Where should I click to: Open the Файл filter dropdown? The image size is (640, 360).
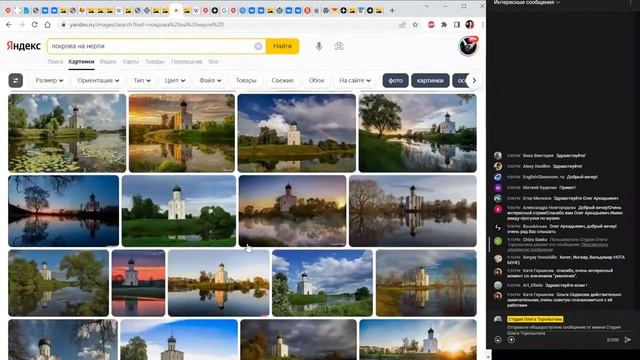tap(210, 80)
